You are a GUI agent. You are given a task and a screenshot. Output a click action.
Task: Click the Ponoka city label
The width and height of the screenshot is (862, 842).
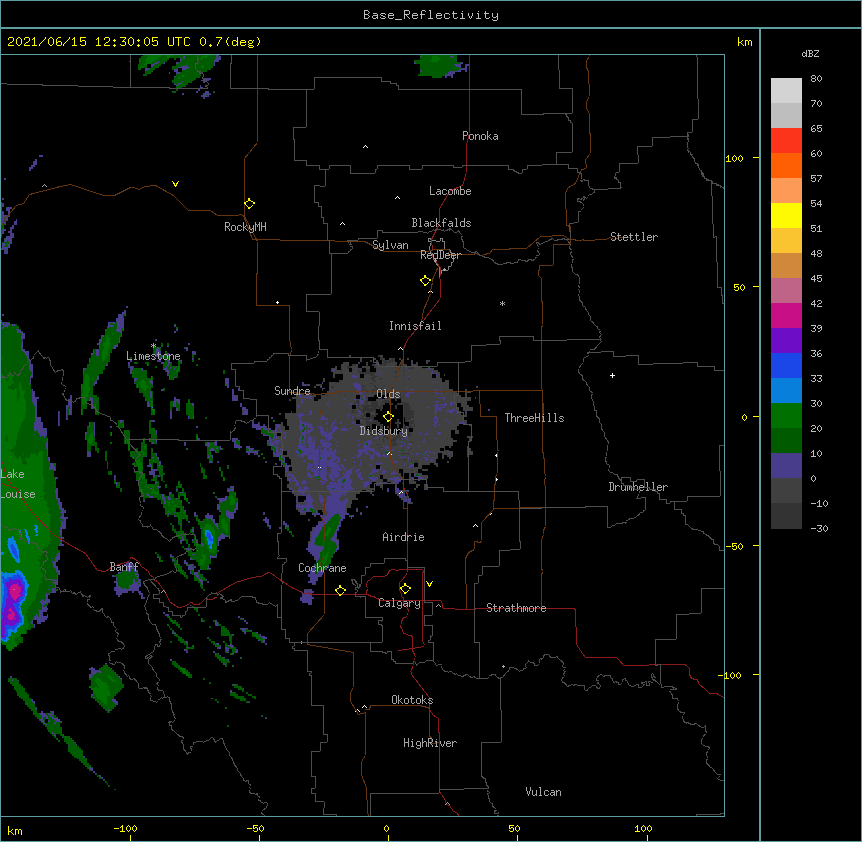pyautogui.click(x=480, y=136)
